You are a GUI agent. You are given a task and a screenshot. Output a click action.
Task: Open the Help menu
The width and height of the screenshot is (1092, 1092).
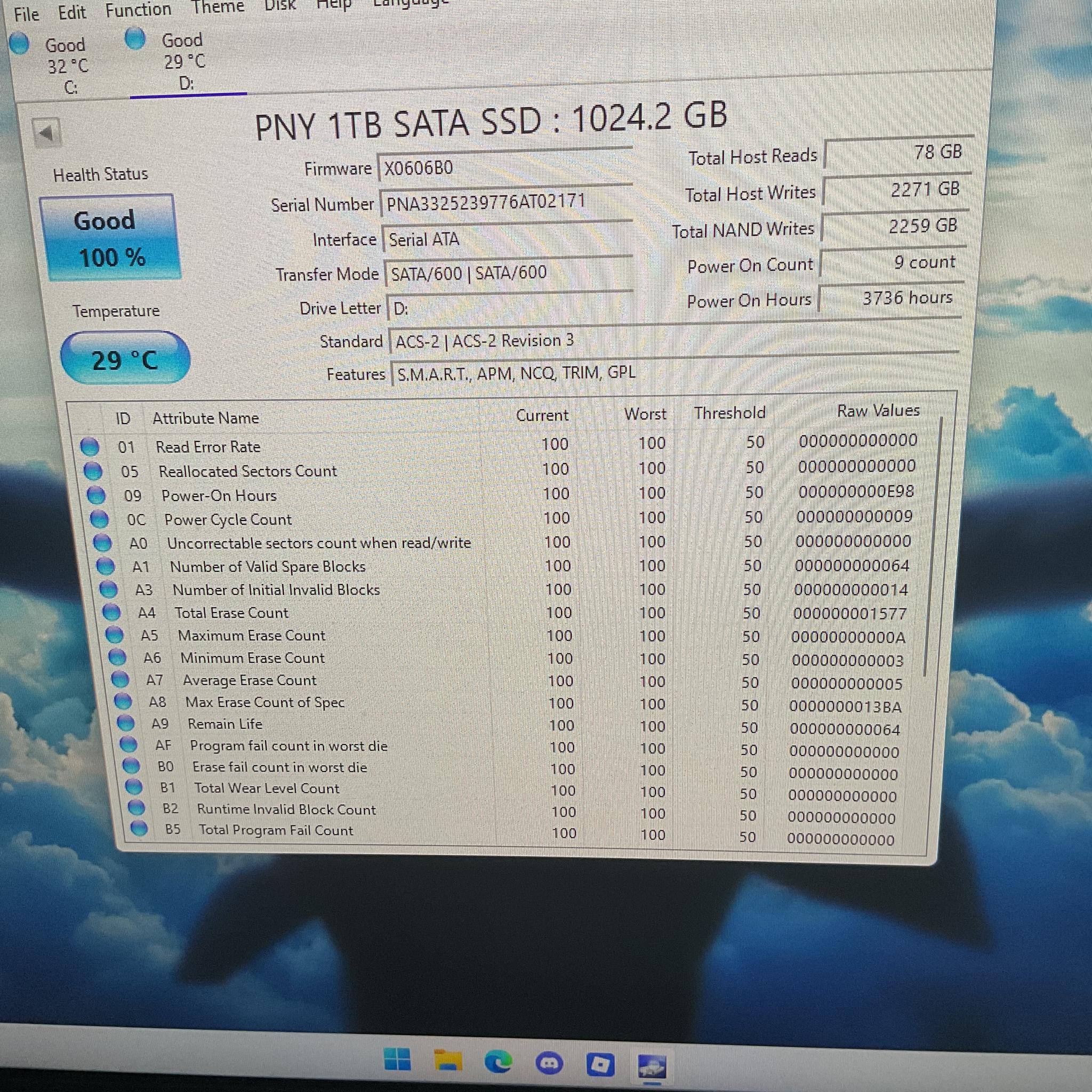[x=333, y=4]
